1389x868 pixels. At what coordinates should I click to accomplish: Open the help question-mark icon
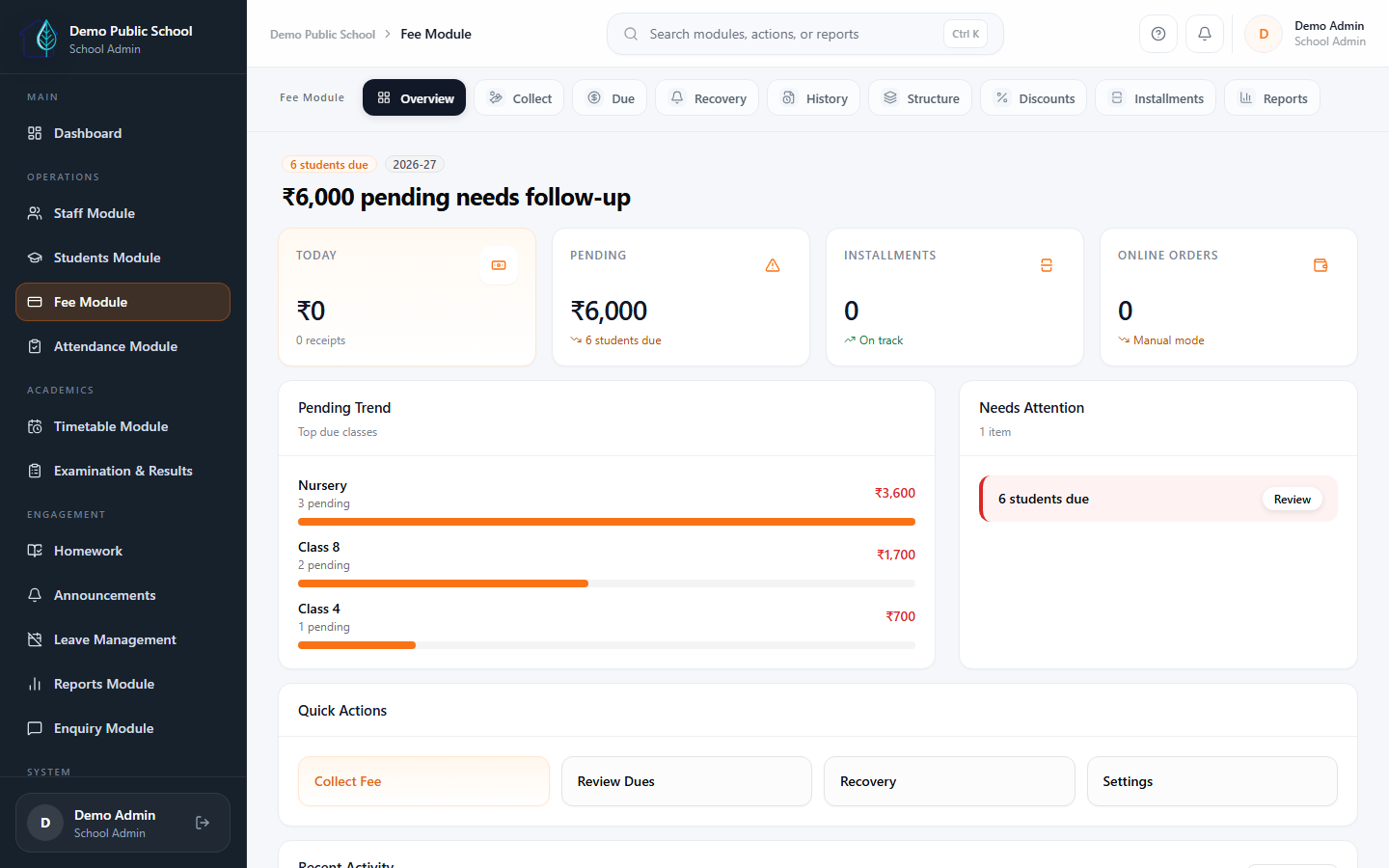[1158, 34]
